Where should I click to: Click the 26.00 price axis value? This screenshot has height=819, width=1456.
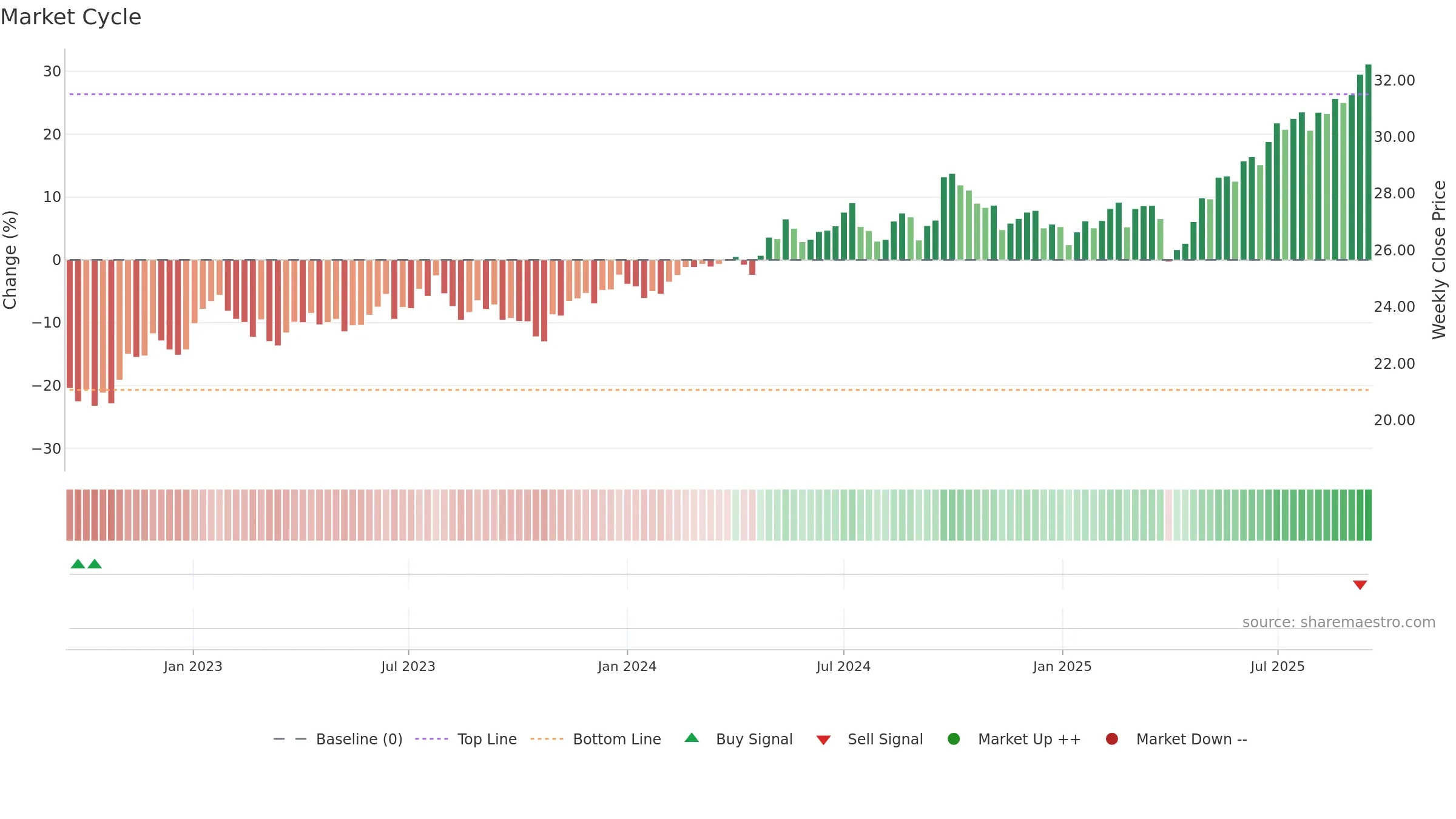click(1394, 250)
